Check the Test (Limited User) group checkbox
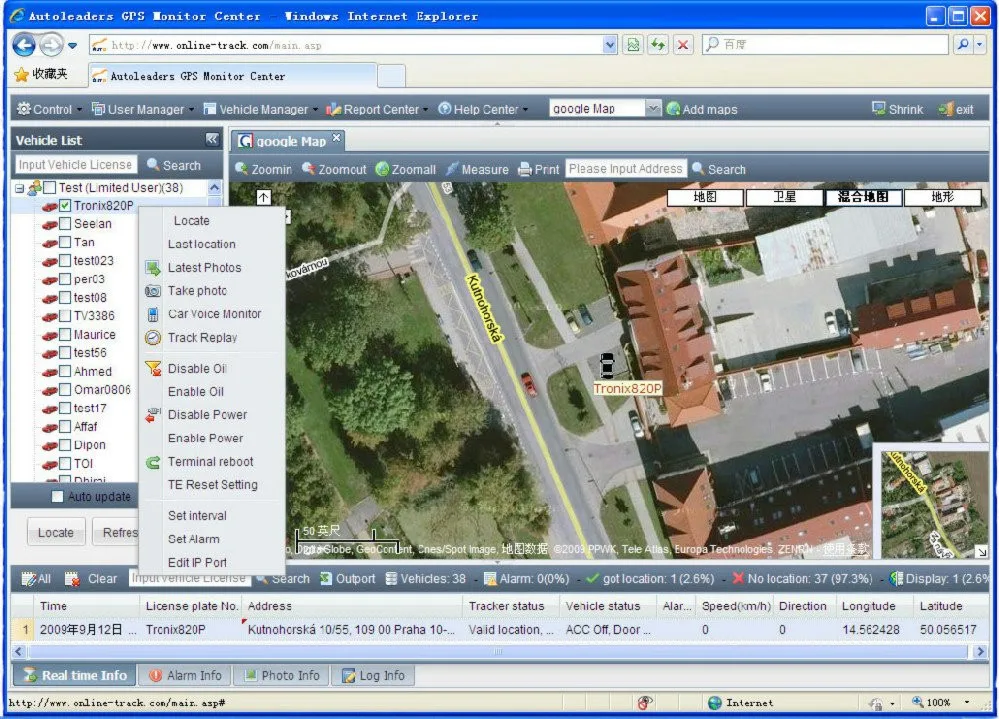 [x=50, y=188]
